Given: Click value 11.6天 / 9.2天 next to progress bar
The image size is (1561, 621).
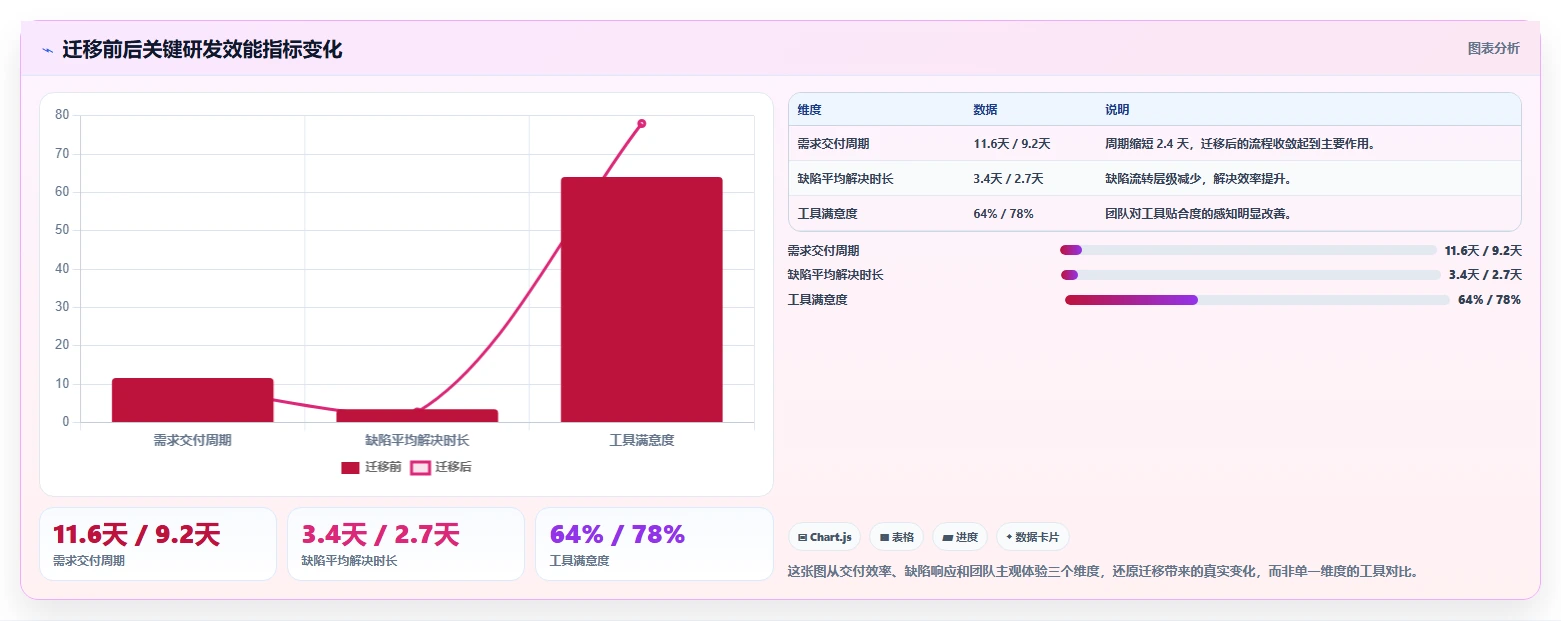Looking at the screenshot, I should [1483, 251].
